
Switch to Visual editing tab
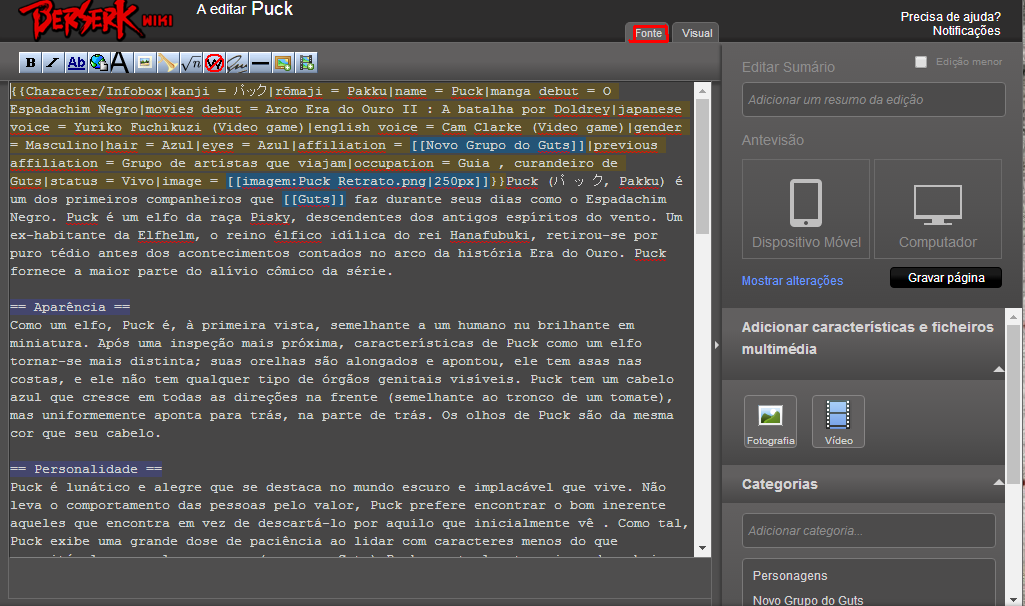[x=697, y=33]
